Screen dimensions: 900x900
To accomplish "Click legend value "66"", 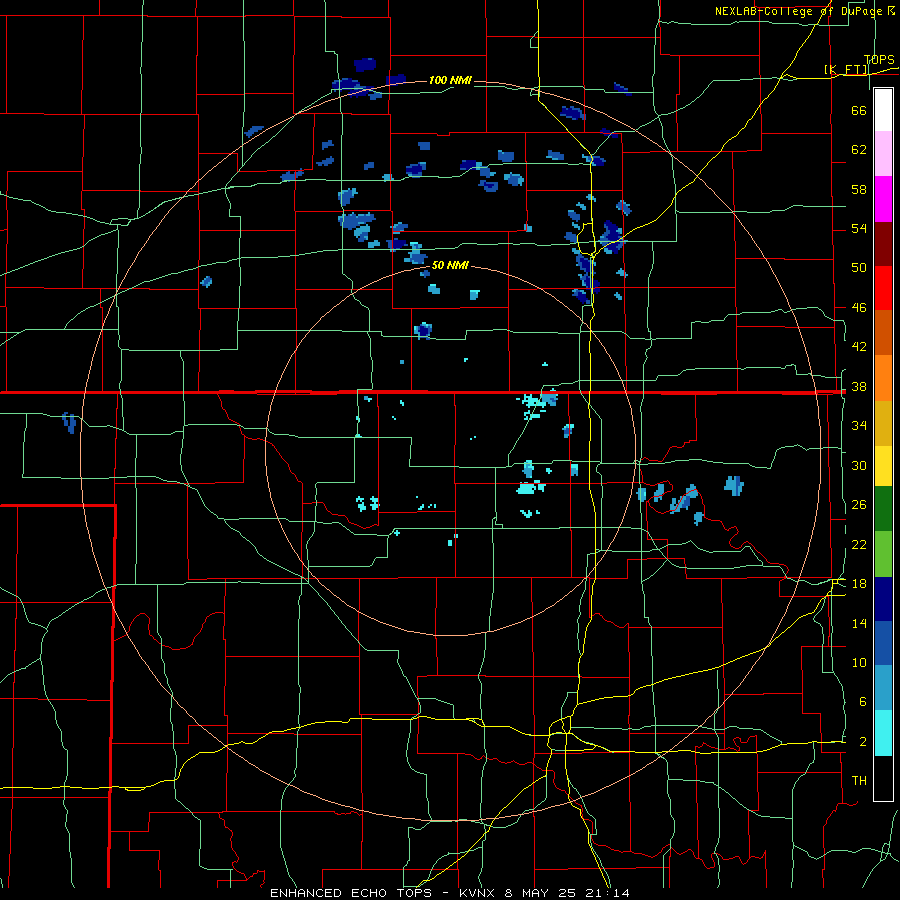I will pyautogui.click(x=859, y=110).
